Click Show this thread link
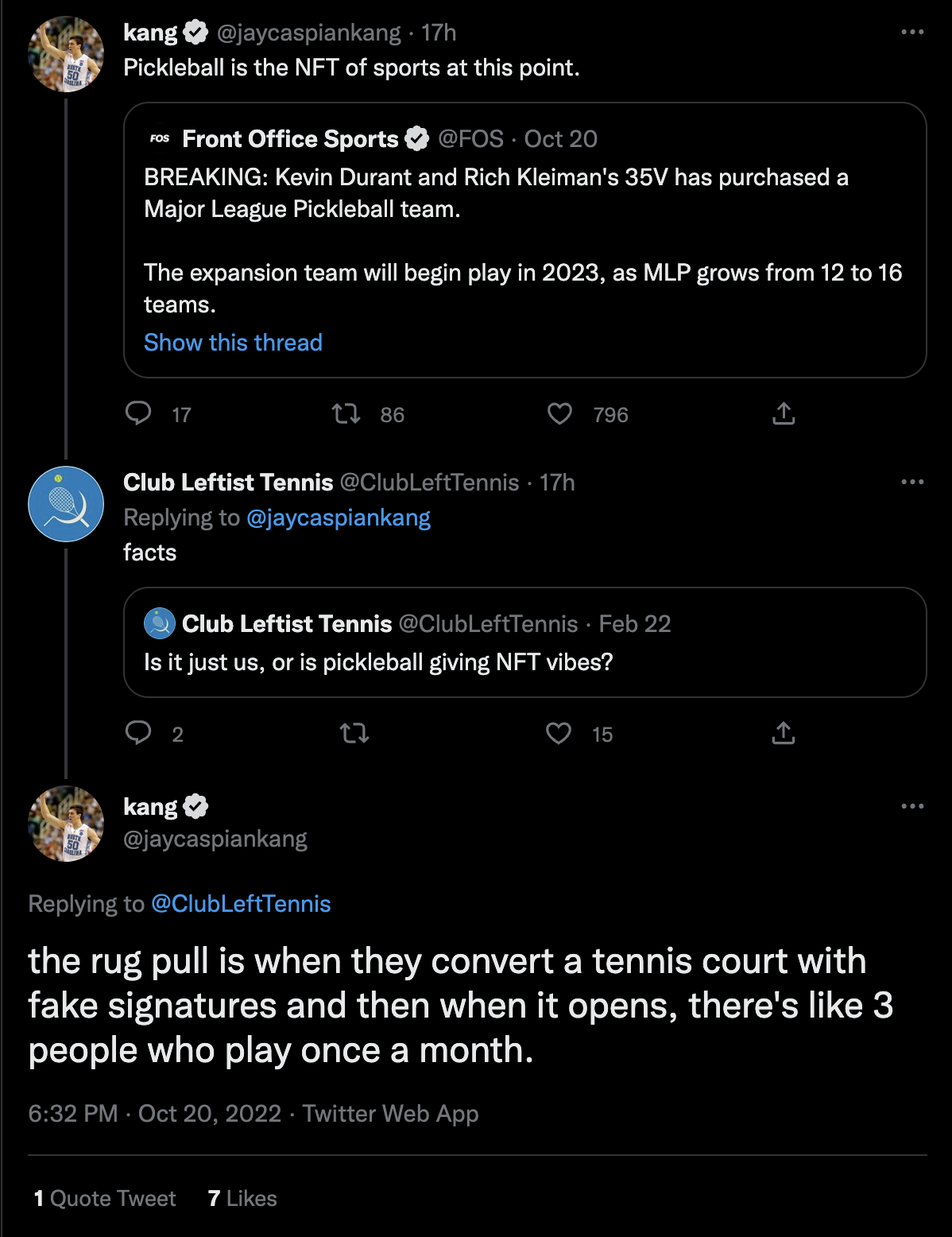The height and width of the screenshot is (1237, 952). (233, 343)
